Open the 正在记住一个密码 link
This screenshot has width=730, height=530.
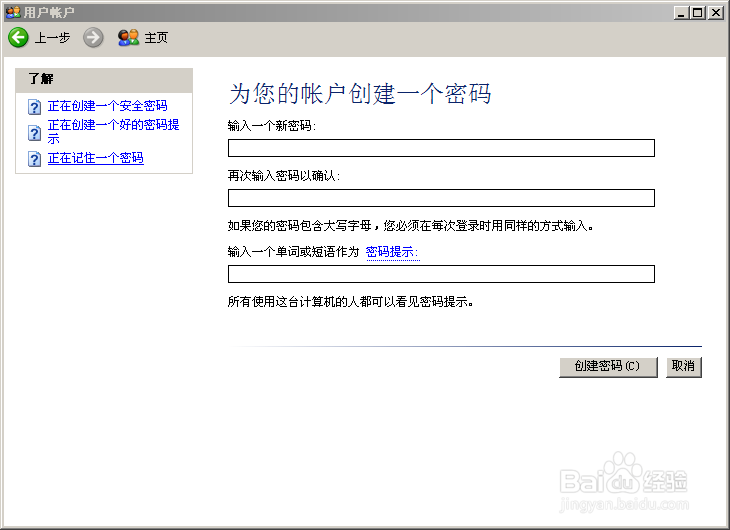coord(95,158)
